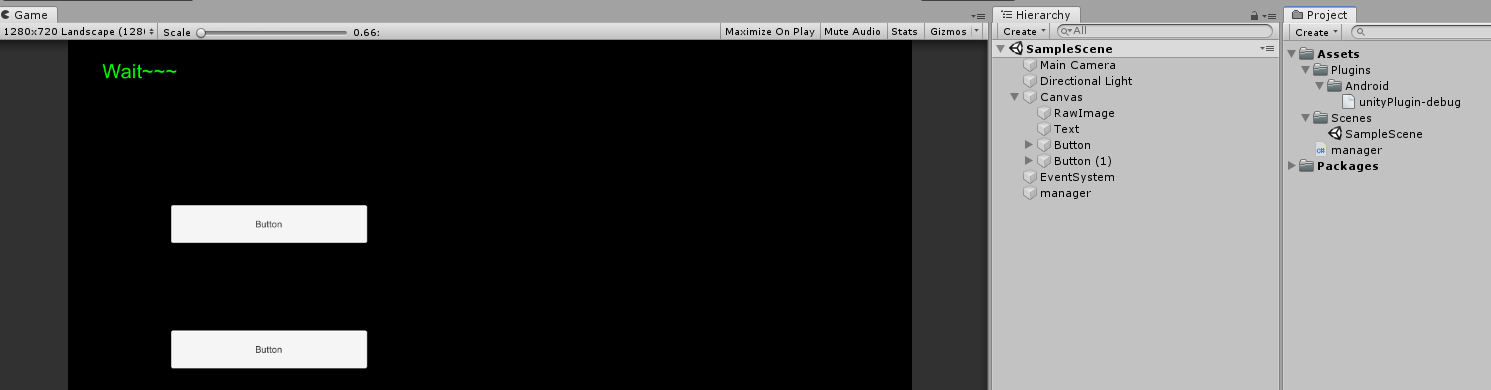Open the SampleScene row context menu icon

coord(1267,49)
